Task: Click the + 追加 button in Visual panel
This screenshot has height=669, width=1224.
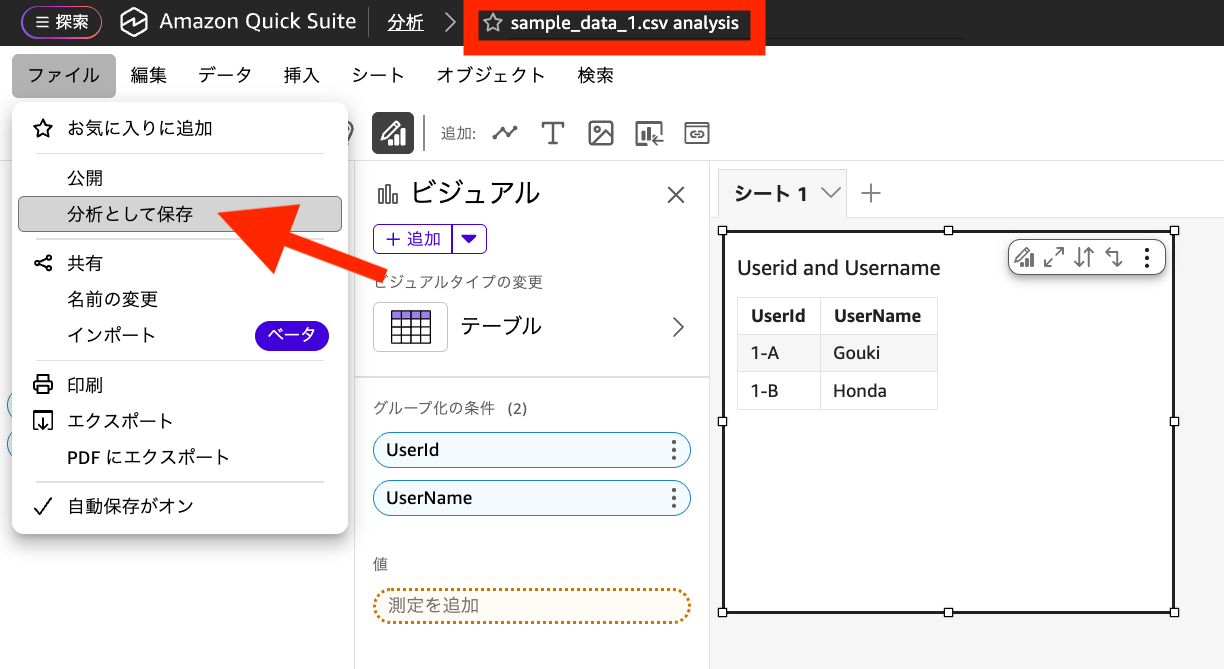Action: pyautogui.click(x=412, y=238)
